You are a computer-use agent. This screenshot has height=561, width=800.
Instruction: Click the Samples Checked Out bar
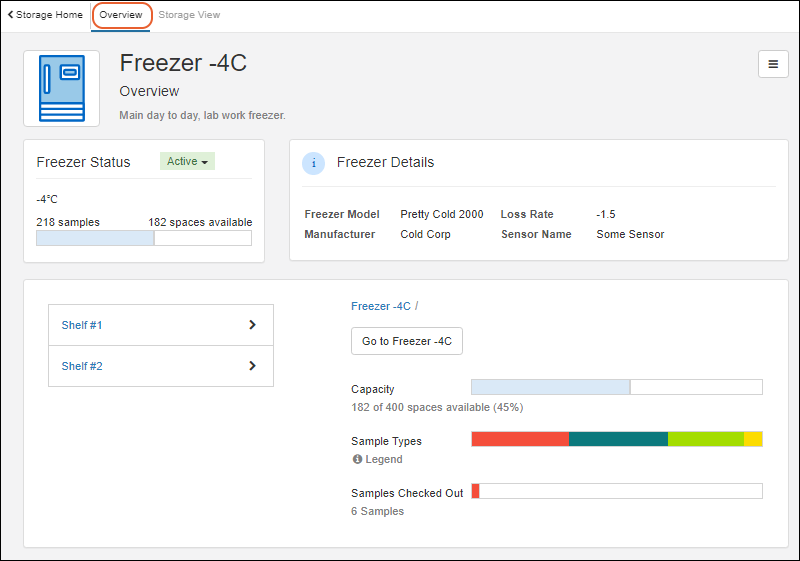[x=616, y=491]
